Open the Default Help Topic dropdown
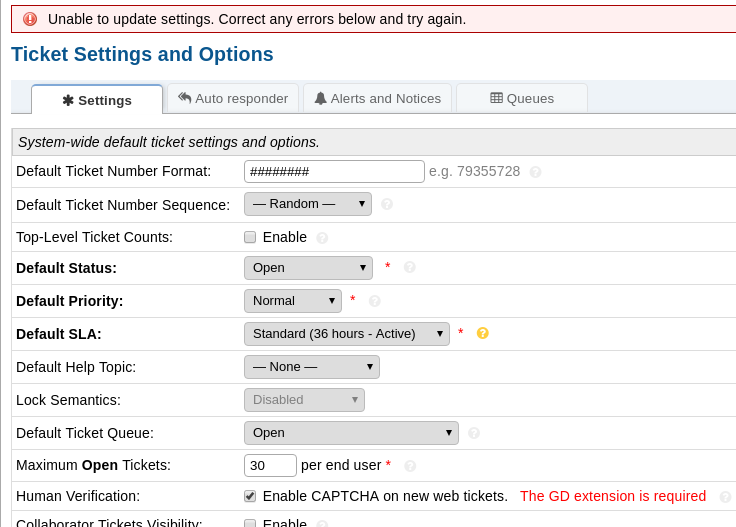 (x=311, y=367)
